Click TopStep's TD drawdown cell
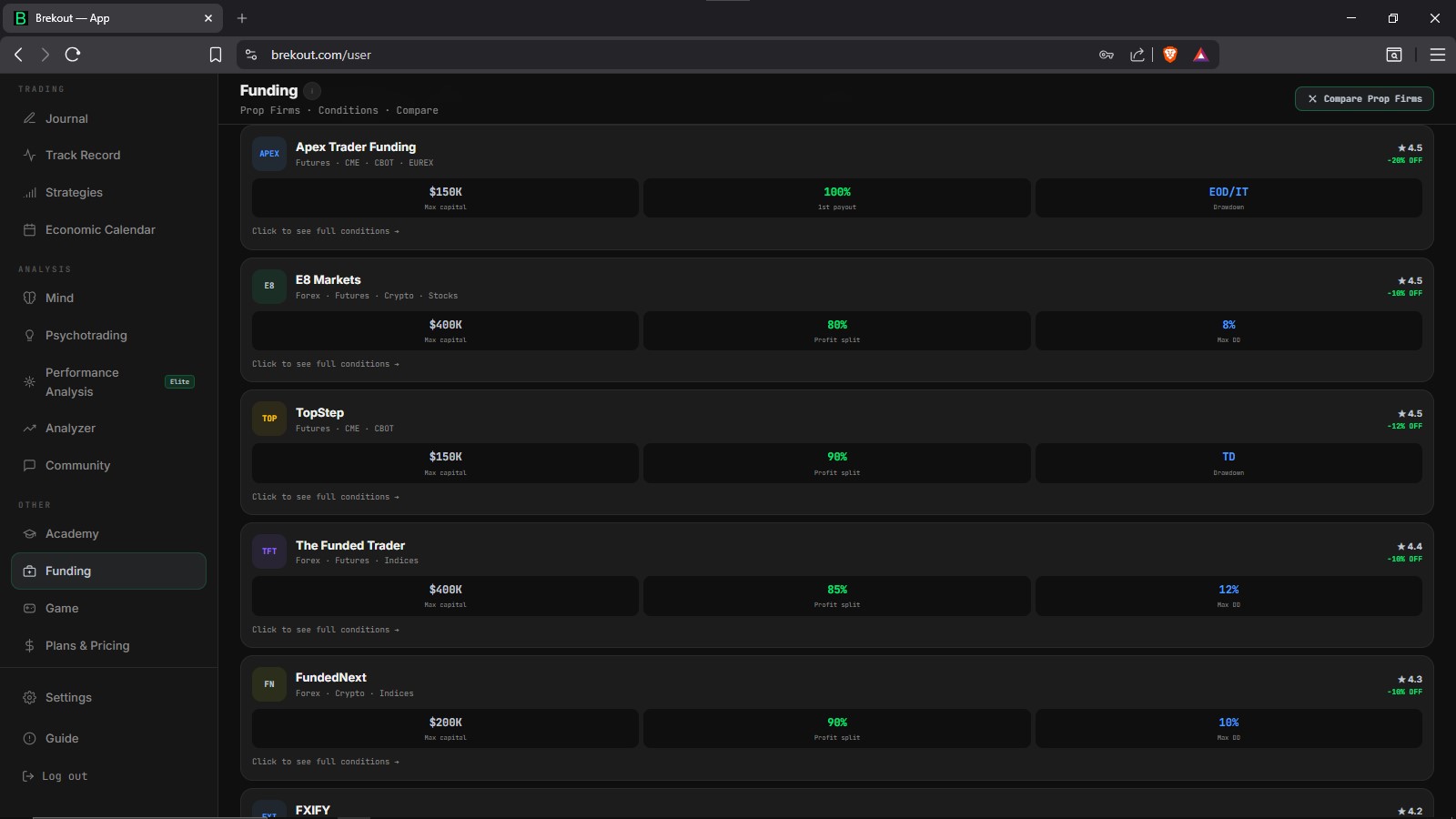The image size is (1456, 819). click(x=1228, y=463)
